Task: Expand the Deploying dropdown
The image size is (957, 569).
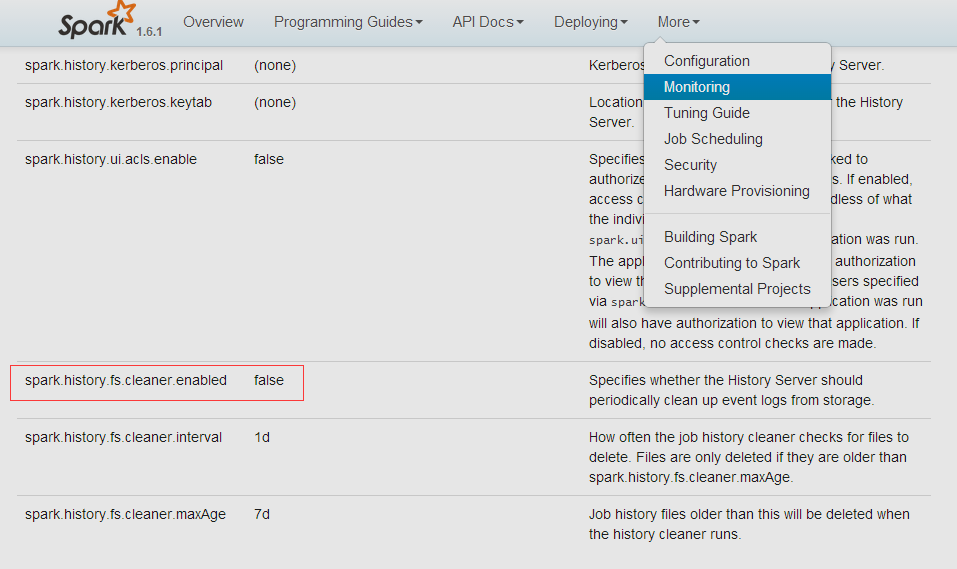Action: coord(590,22)
